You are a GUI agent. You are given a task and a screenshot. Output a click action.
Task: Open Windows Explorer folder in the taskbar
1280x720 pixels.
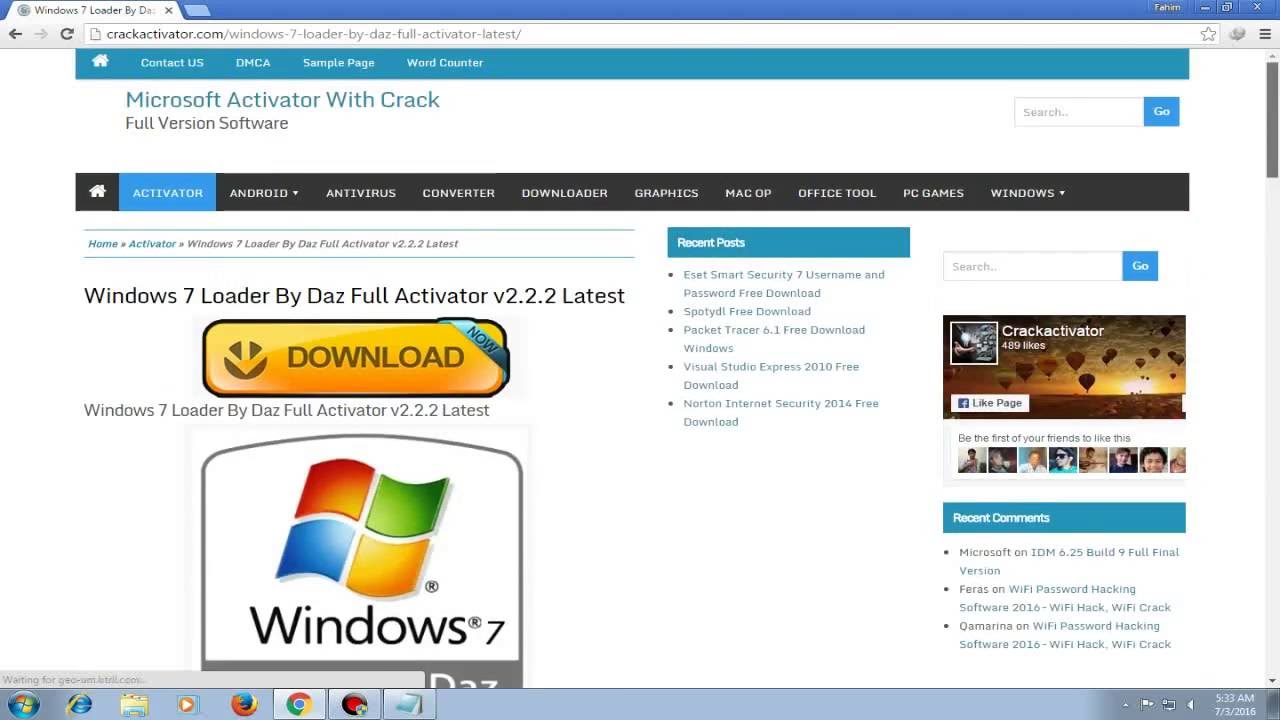[133, 704]
